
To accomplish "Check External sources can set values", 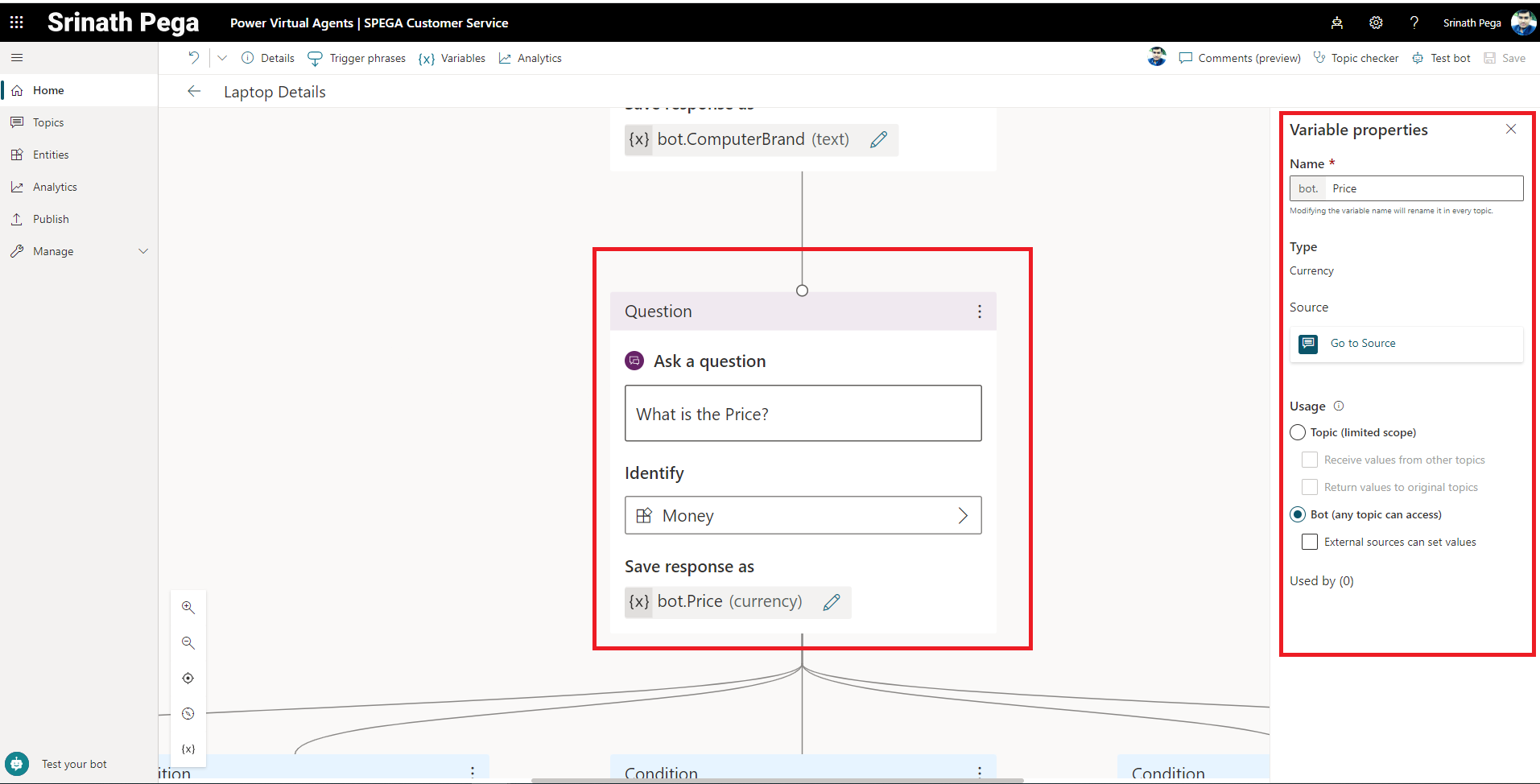I will [1310, 543].
